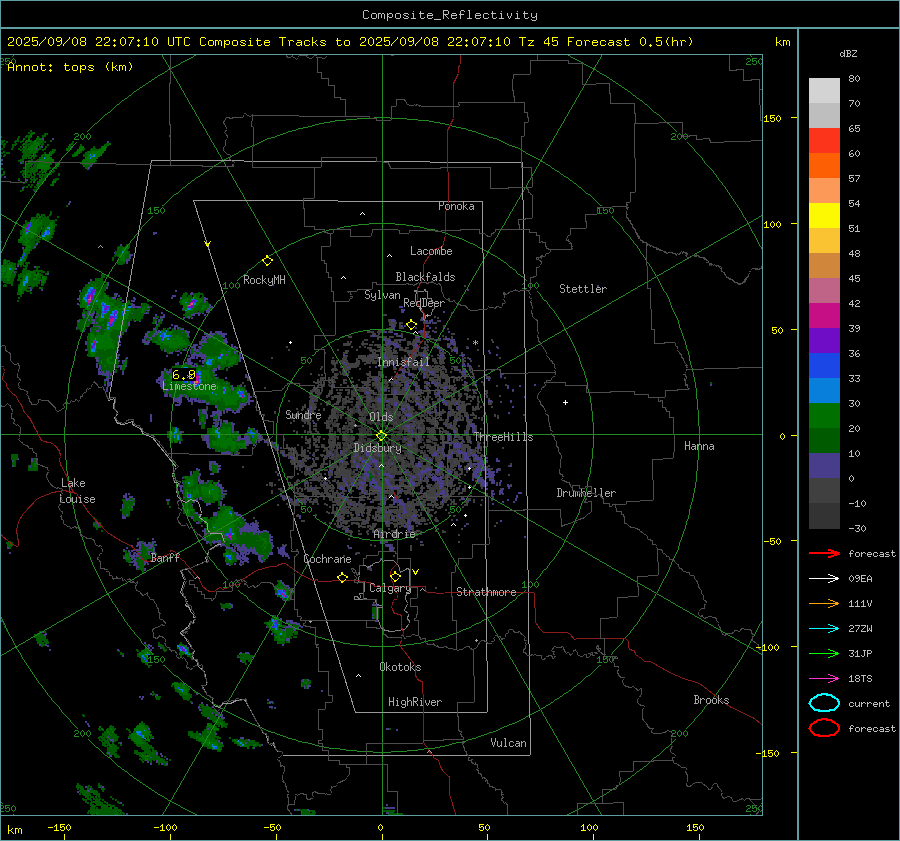Viewport: 900px width, 841px height.
Task: Click the red forecast arrow in legend
Action: pyautogui.click(x=824, y=553)
